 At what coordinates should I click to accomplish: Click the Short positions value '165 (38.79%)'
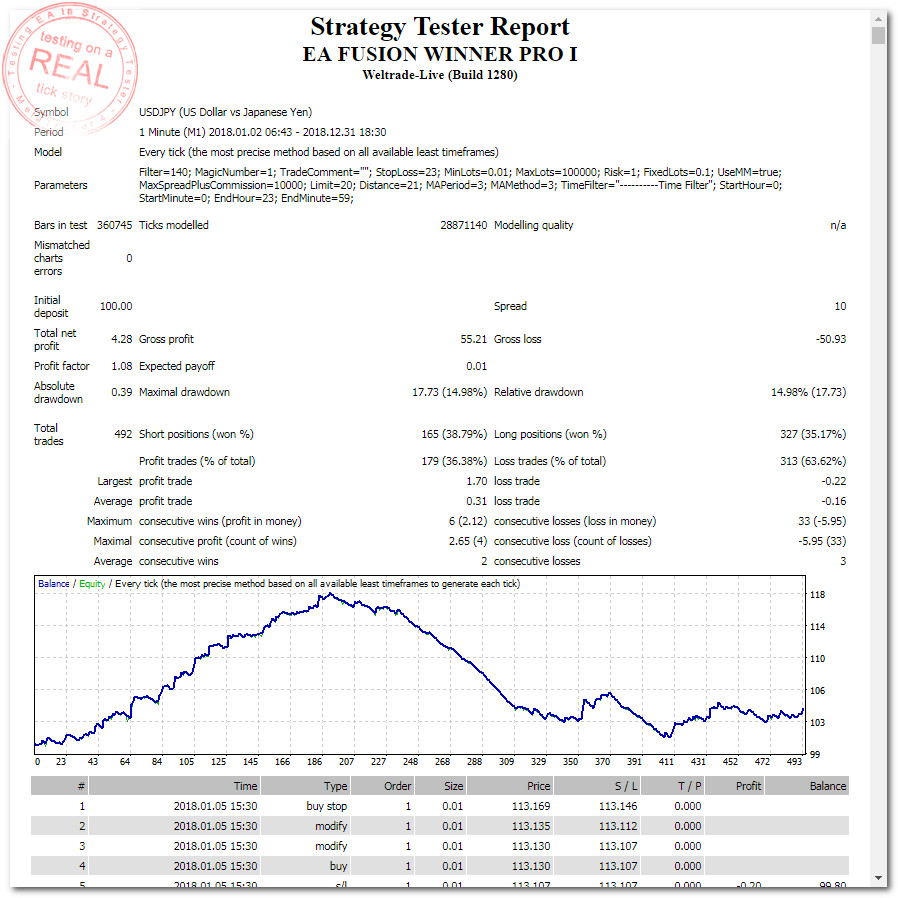tap(454, 434)
